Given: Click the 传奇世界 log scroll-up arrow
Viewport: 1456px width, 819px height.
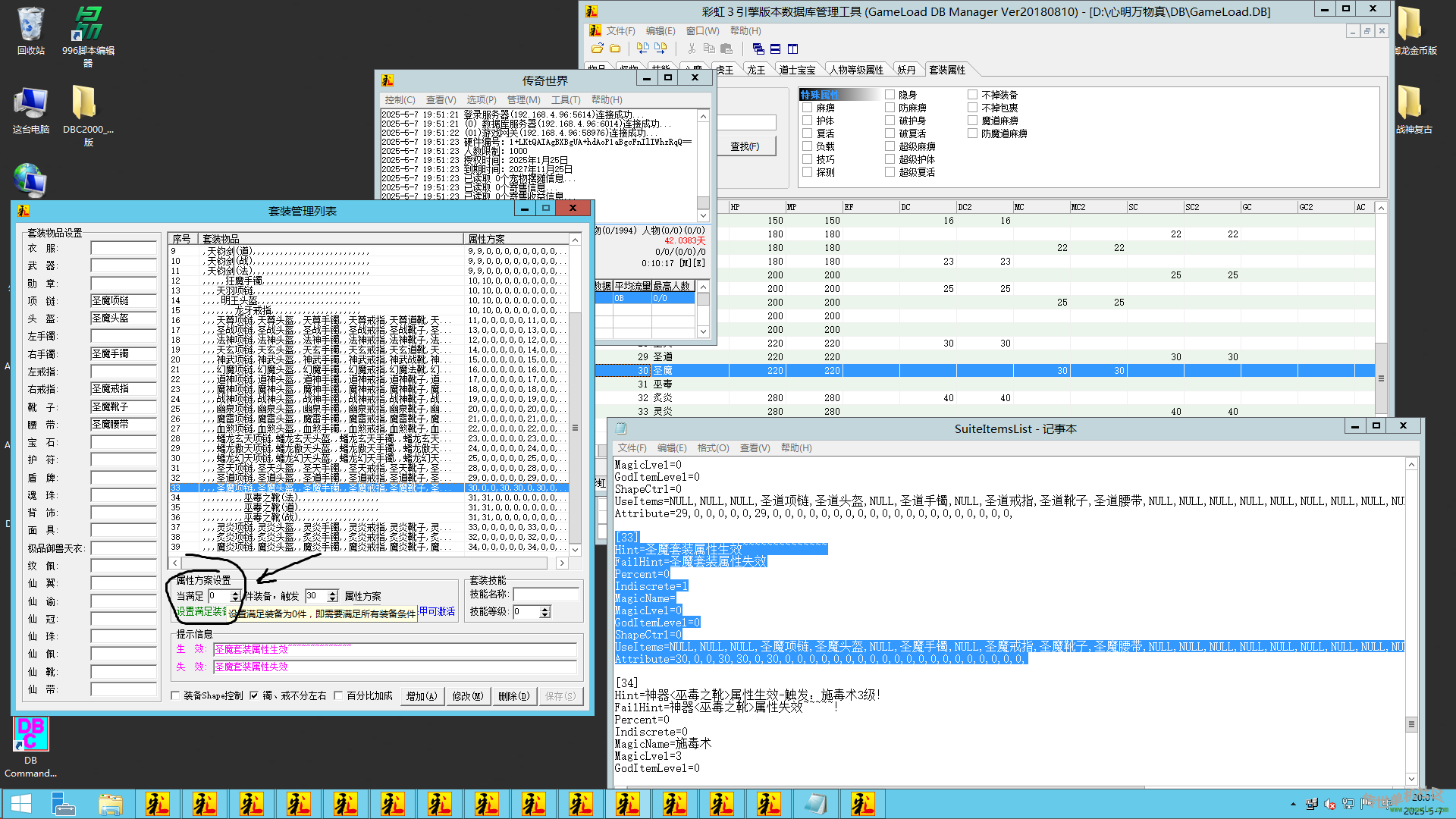Looking at the screenshot, I should pyautogui.click(x=704, y=116).
